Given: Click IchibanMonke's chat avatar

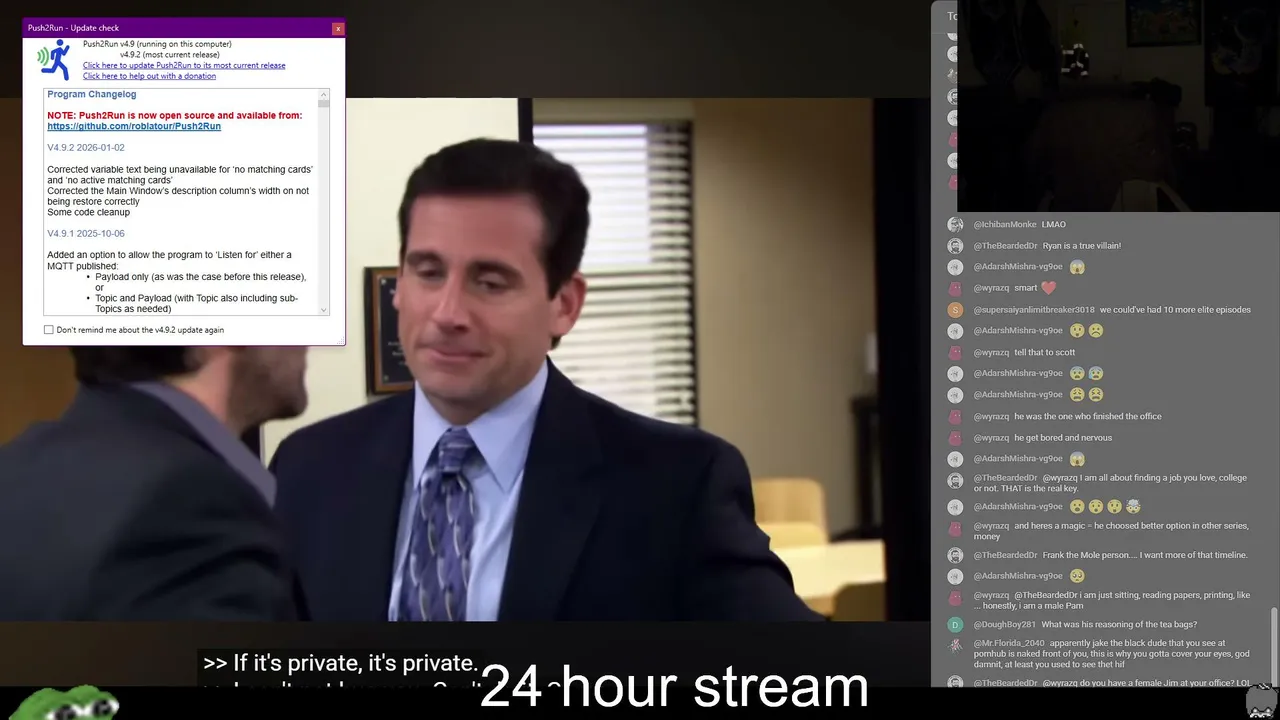Looking at the screenshot, I should coord(955,225).
